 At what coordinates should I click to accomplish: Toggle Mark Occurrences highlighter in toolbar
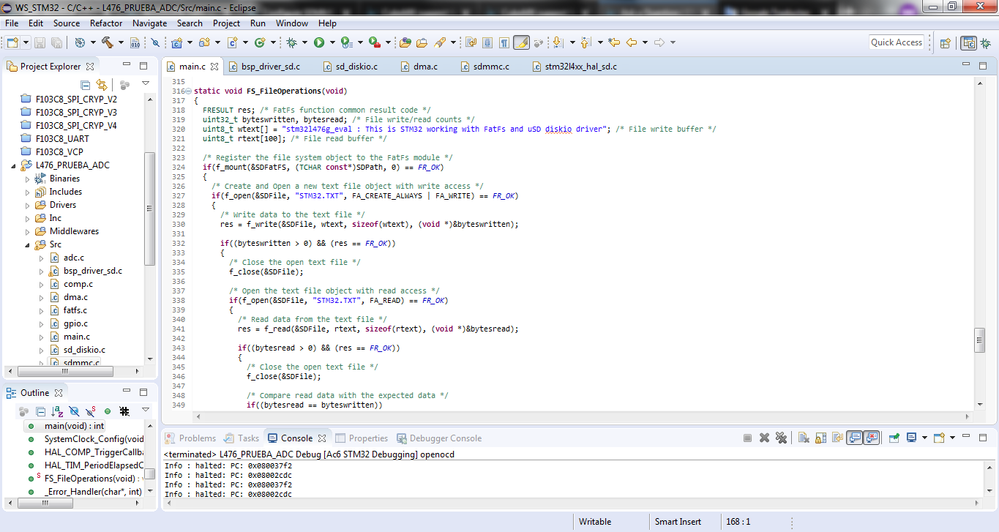[x=521, y=43]
